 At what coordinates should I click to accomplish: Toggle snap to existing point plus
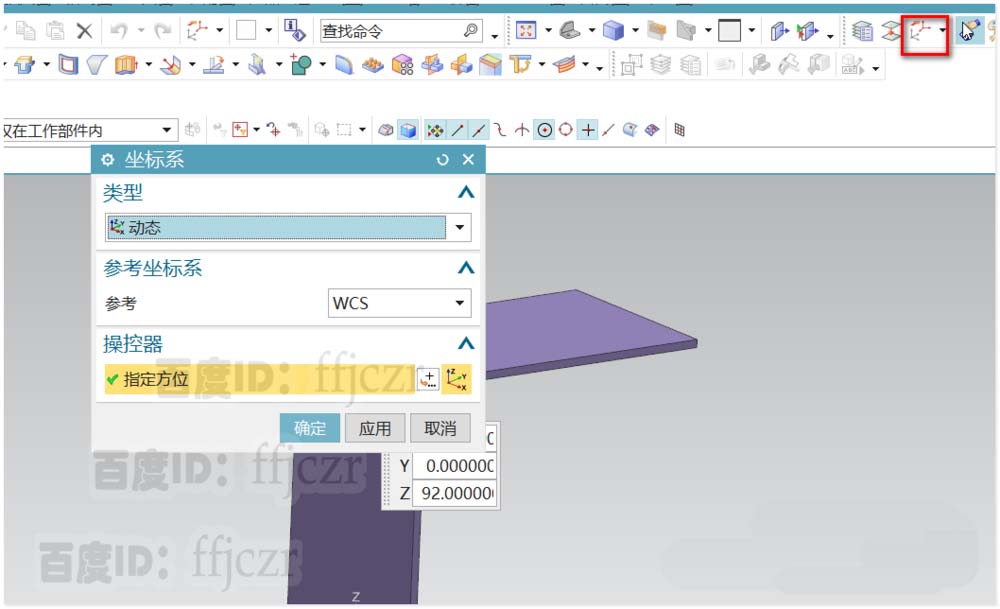click(588, 130)
